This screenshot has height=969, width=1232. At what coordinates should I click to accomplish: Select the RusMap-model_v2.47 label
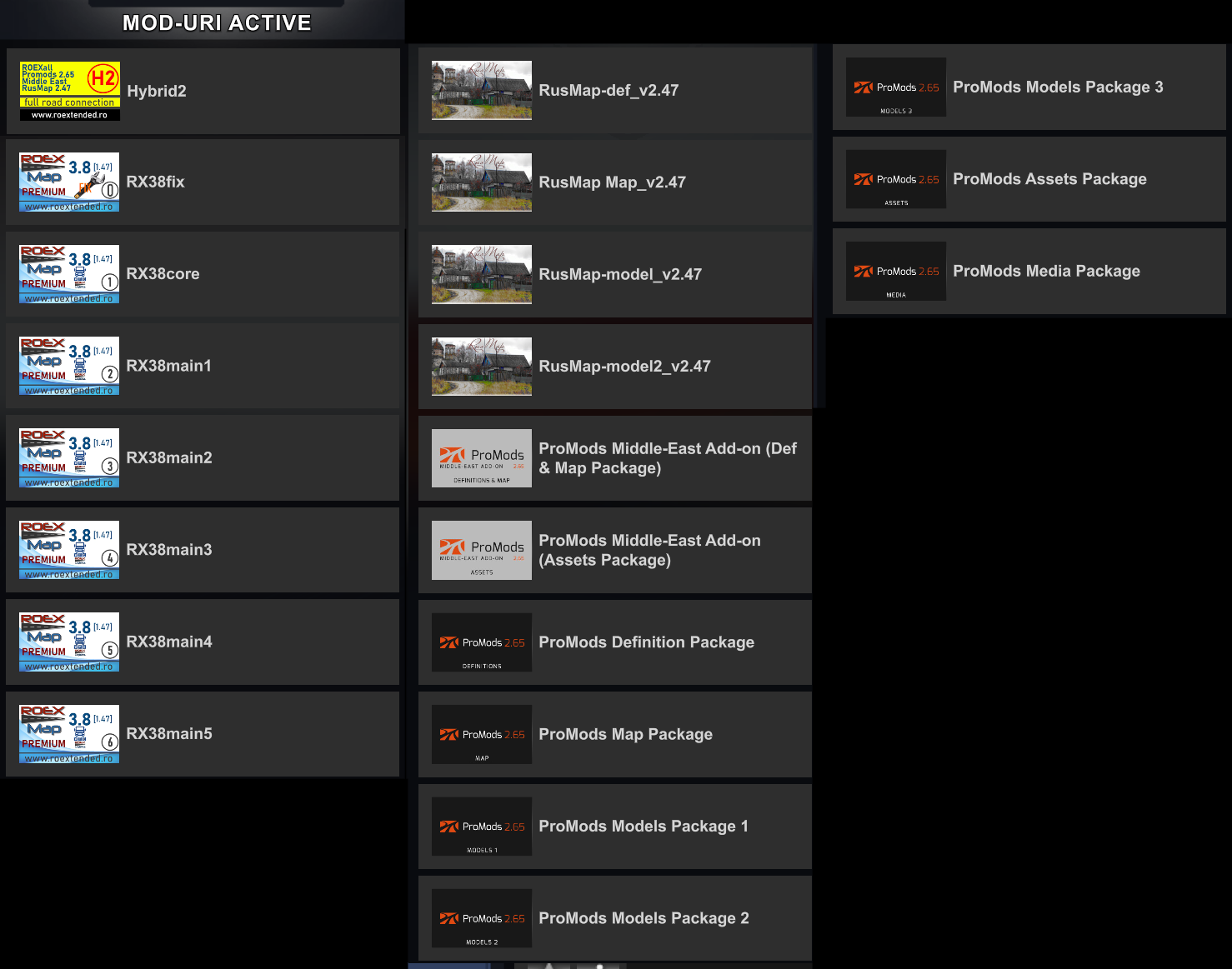click(620, 274)
